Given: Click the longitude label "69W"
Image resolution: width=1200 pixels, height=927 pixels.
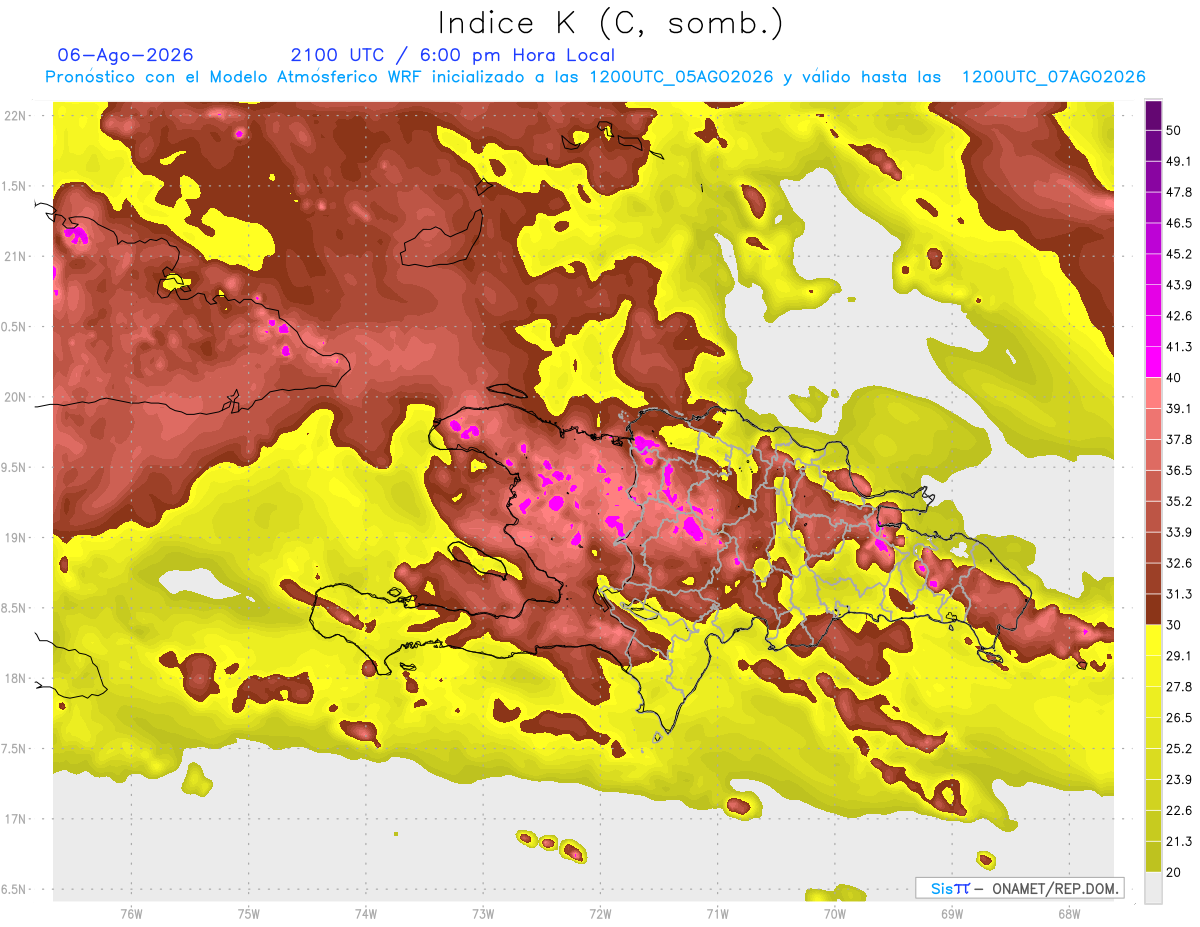Looking at the screenshot, I should click(952, 913).
